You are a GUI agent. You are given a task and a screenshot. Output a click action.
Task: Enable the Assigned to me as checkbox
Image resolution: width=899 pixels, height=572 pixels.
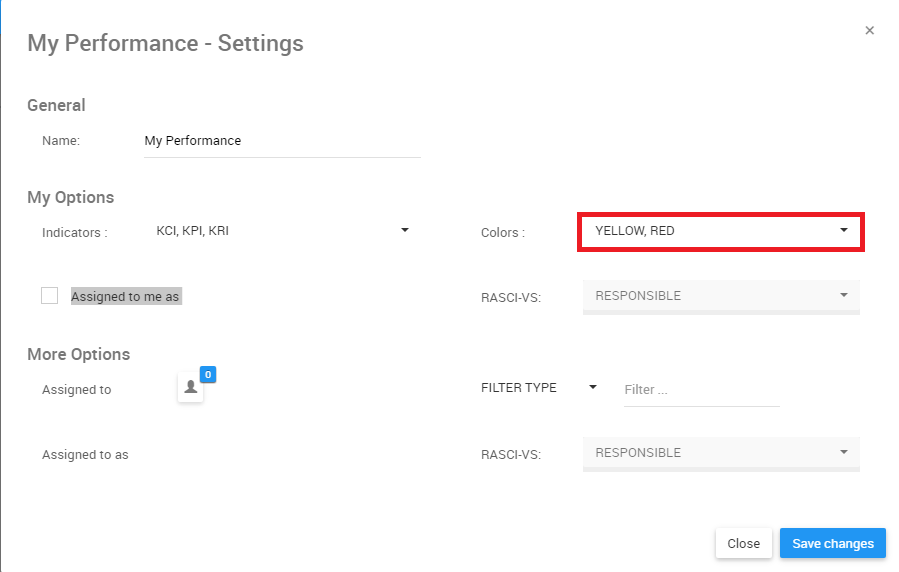tap(50, 295)
